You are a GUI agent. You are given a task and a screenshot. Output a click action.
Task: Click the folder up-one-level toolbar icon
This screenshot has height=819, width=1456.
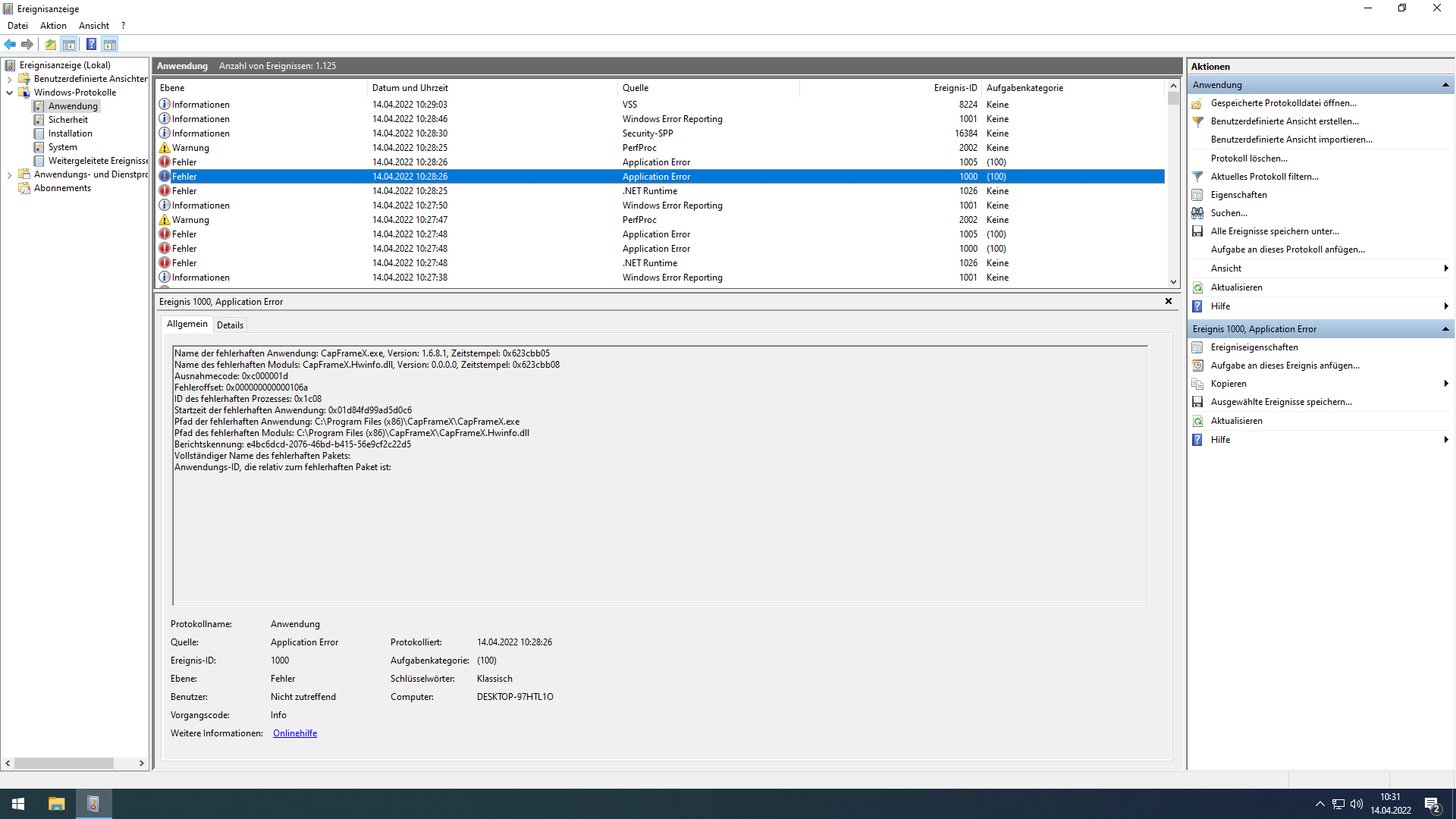(51, 44)
